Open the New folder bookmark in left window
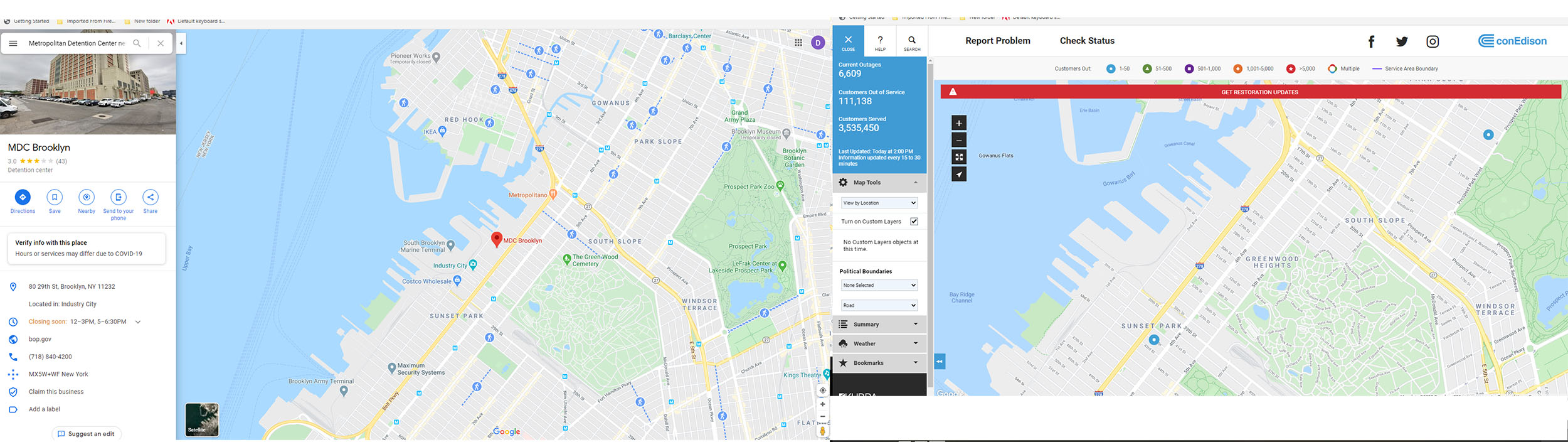The width and height of the screenshot is (1568, 442). coord(142,21)
